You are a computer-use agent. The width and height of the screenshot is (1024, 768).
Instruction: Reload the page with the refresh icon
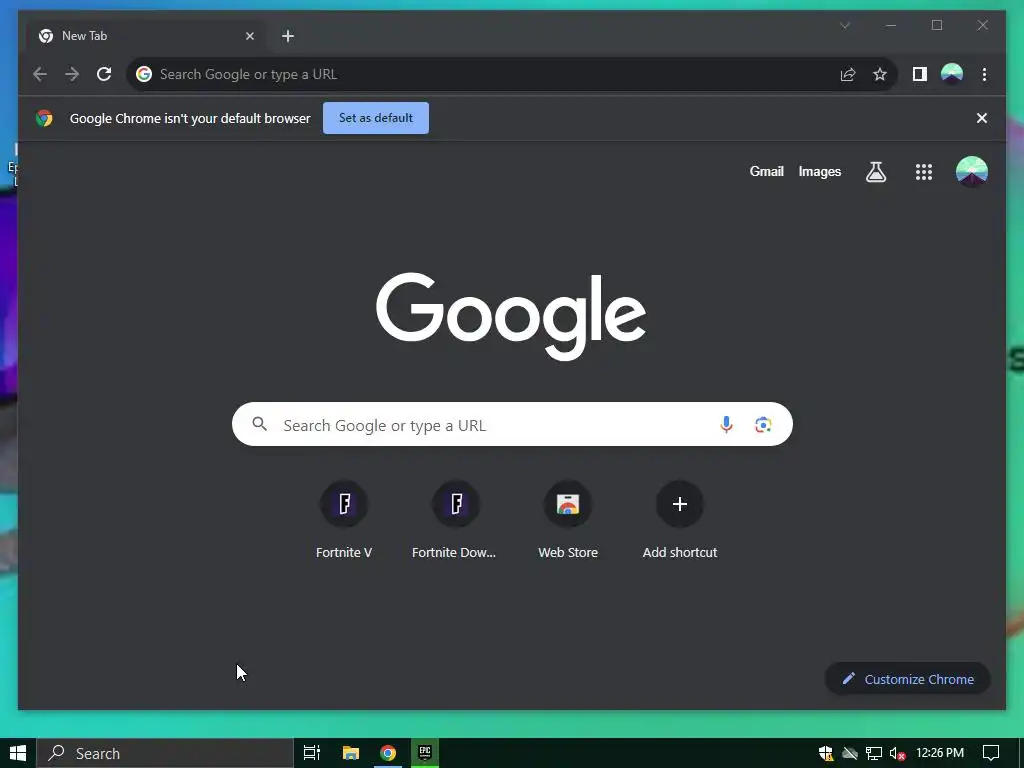(x=104, y=74)
